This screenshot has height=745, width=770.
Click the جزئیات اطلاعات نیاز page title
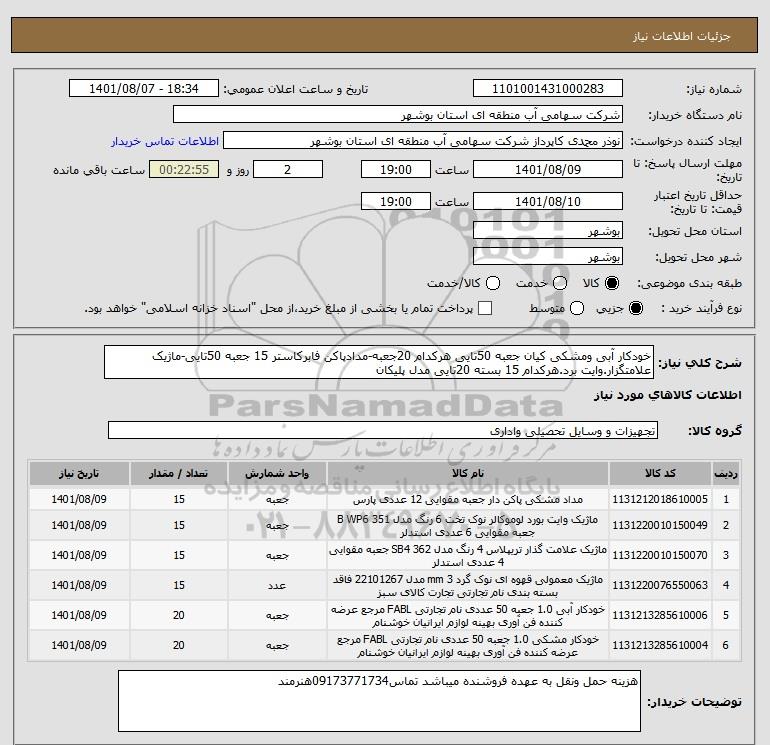pos(682,36)
